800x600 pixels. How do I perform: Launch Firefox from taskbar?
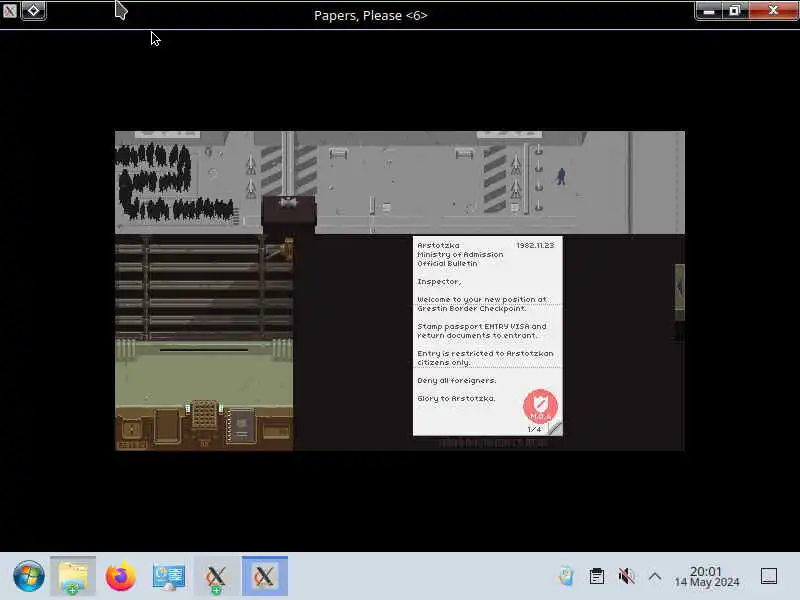(120, 576)
